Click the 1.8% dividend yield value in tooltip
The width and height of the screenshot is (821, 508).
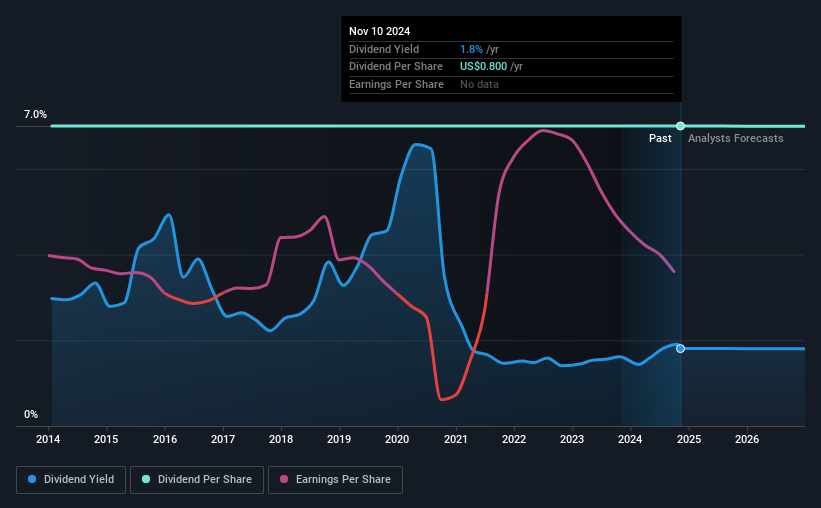click(471, 49)
